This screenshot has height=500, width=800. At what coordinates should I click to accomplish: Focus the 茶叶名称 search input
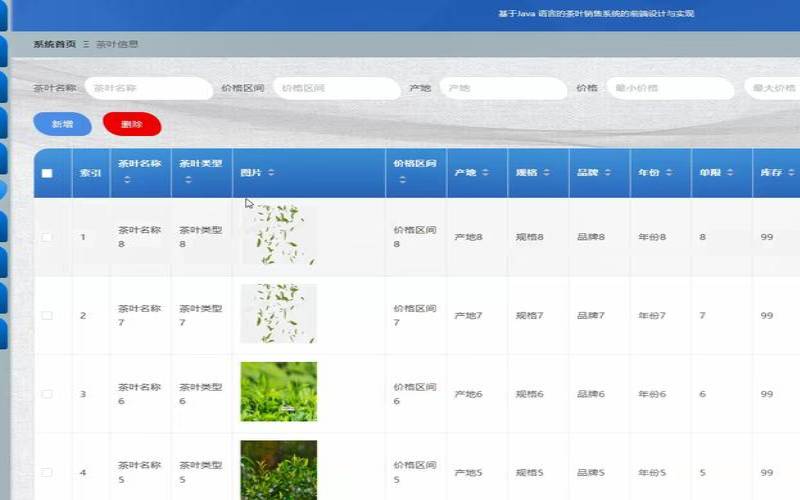point(148,88)
